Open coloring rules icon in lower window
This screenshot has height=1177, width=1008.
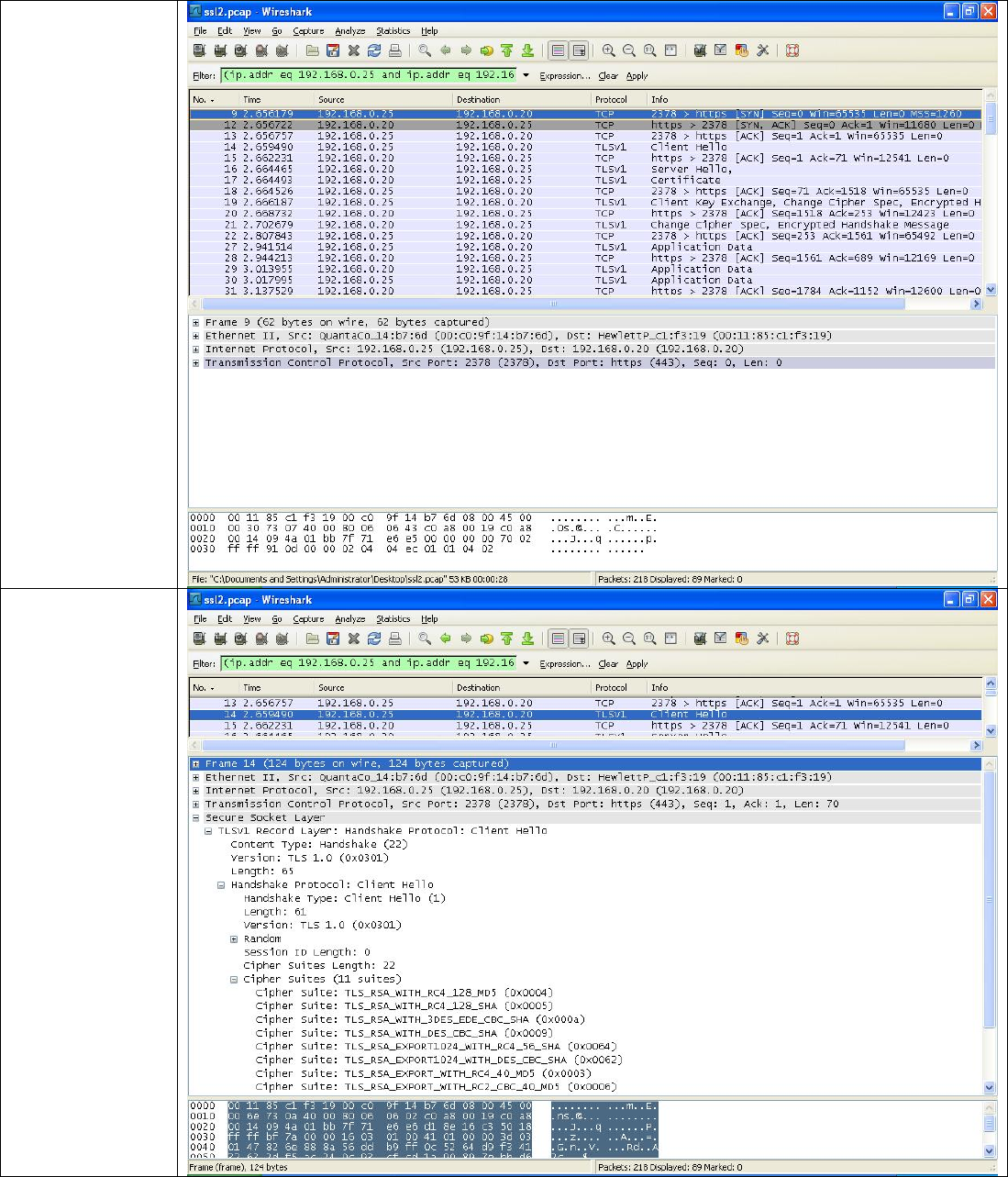click(741, 638)
